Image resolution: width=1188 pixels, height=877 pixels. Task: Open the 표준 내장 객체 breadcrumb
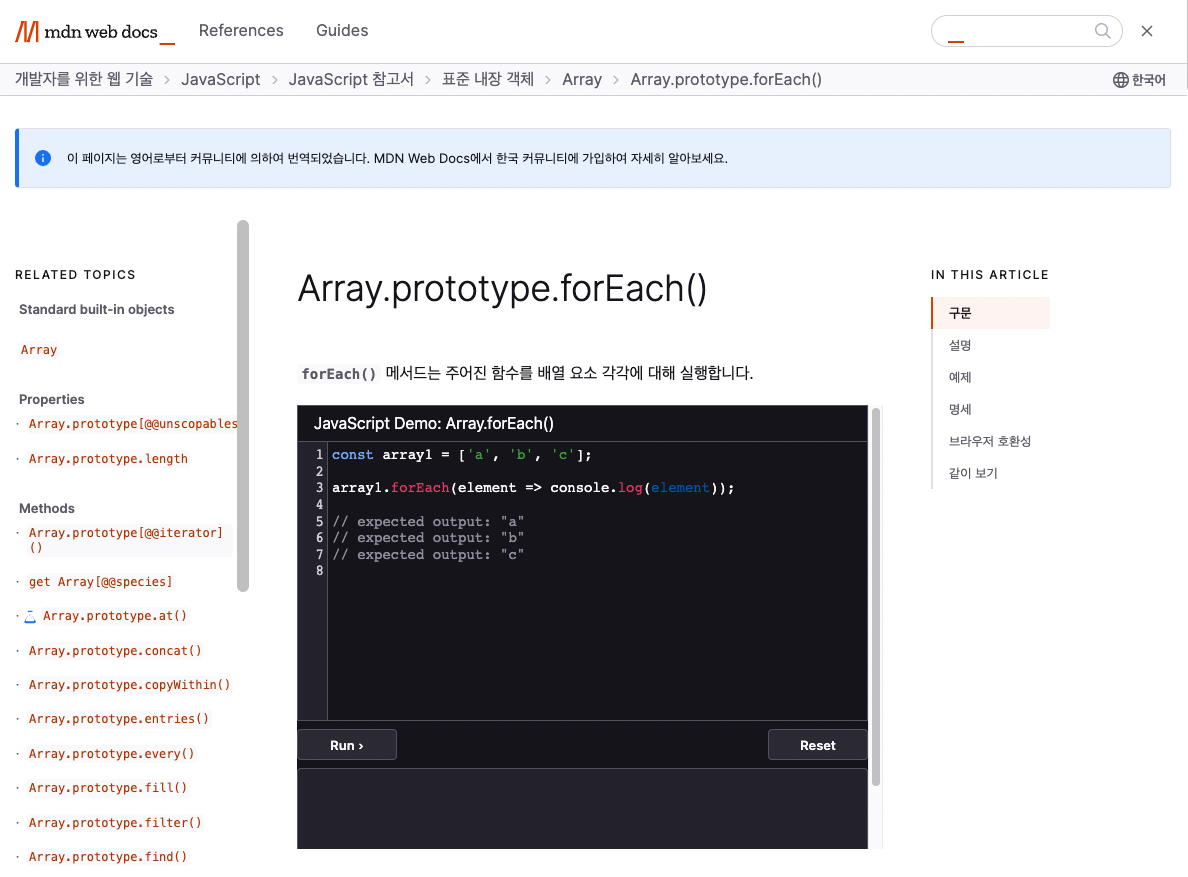(488, 80)
